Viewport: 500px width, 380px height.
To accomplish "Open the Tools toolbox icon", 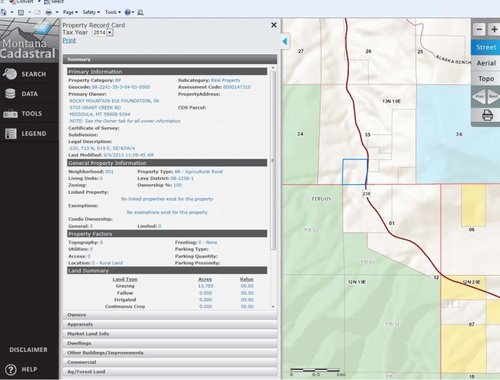I will pos(10,114).
